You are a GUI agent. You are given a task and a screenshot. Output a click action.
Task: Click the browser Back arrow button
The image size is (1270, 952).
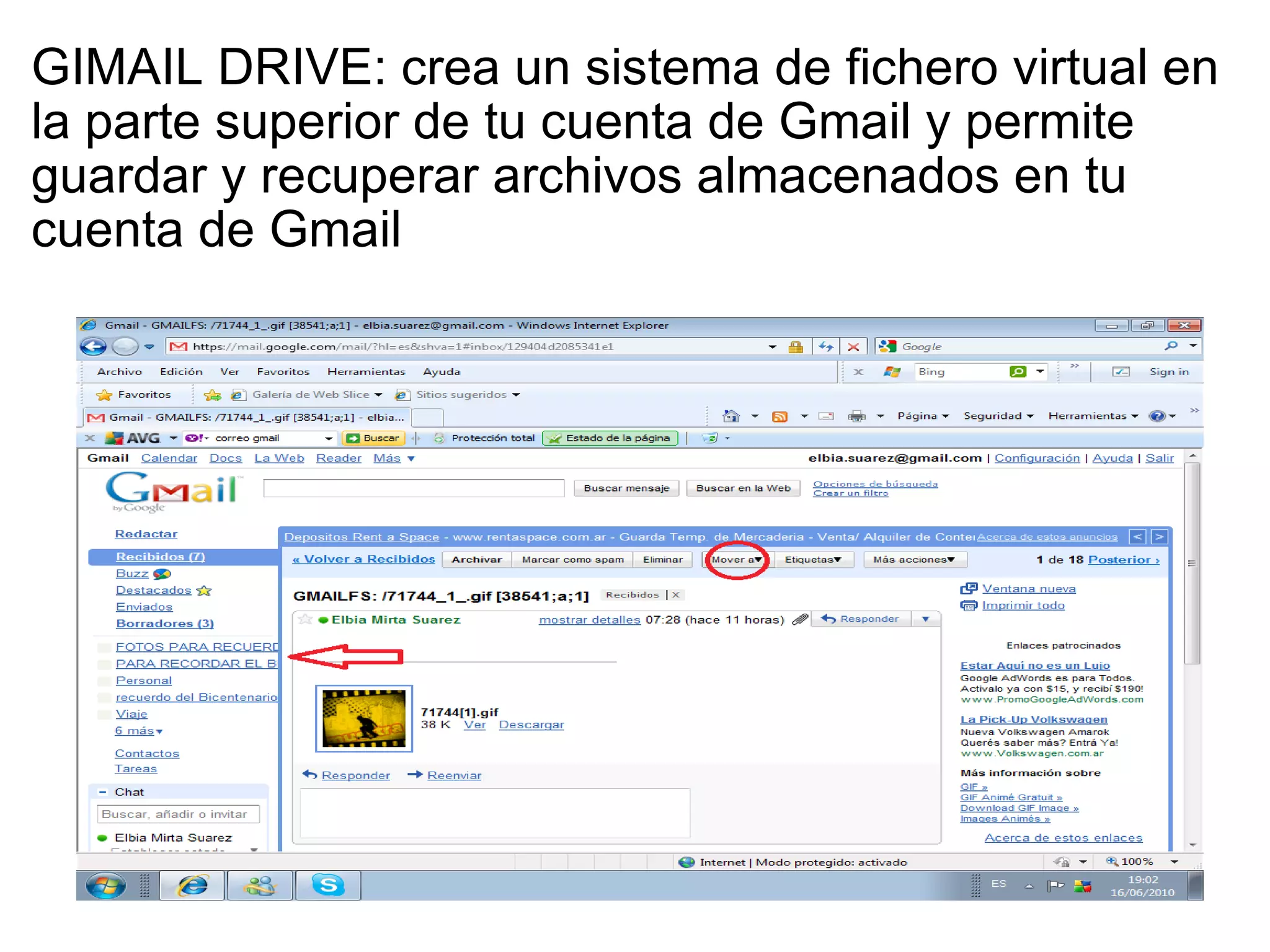94,346
